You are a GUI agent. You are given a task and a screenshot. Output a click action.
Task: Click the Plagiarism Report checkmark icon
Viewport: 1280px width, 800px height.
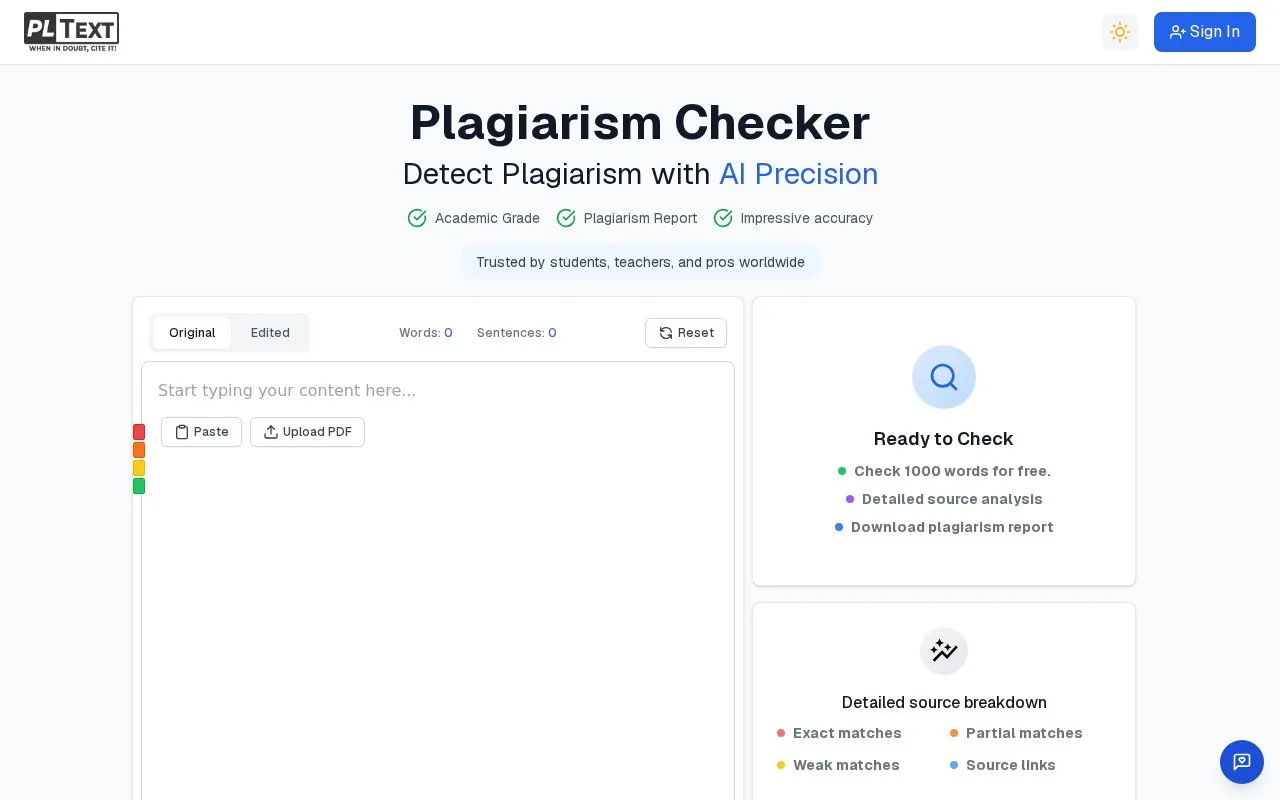(566, 218)
